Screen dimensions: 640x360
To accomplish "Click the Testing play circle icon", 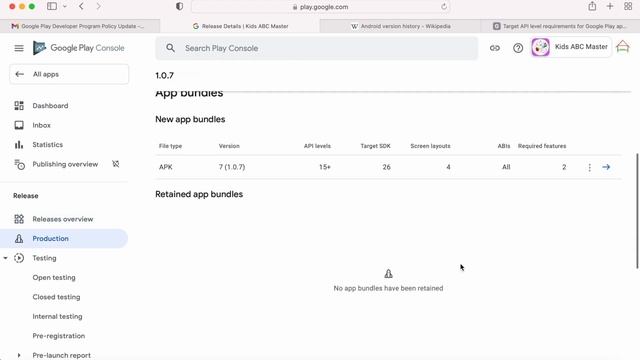I will click(19, 258).
